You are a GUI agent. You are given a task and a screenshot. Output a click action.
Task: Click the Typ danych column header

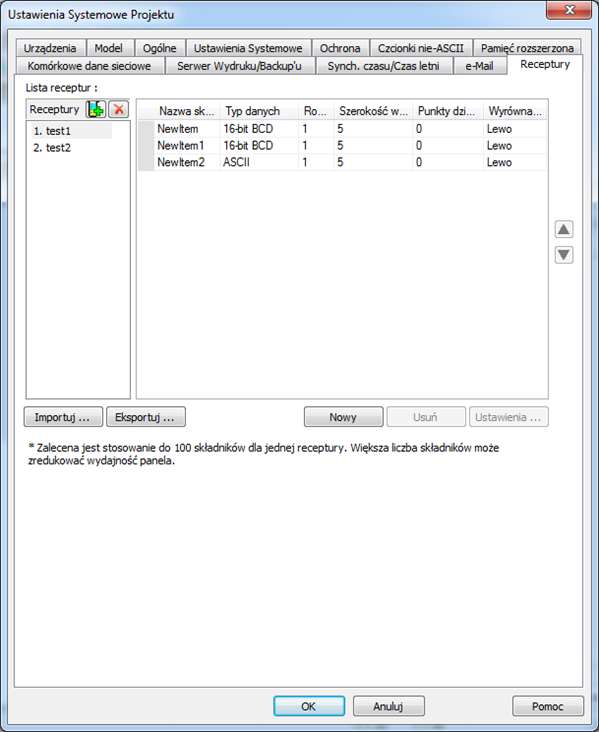259,111
